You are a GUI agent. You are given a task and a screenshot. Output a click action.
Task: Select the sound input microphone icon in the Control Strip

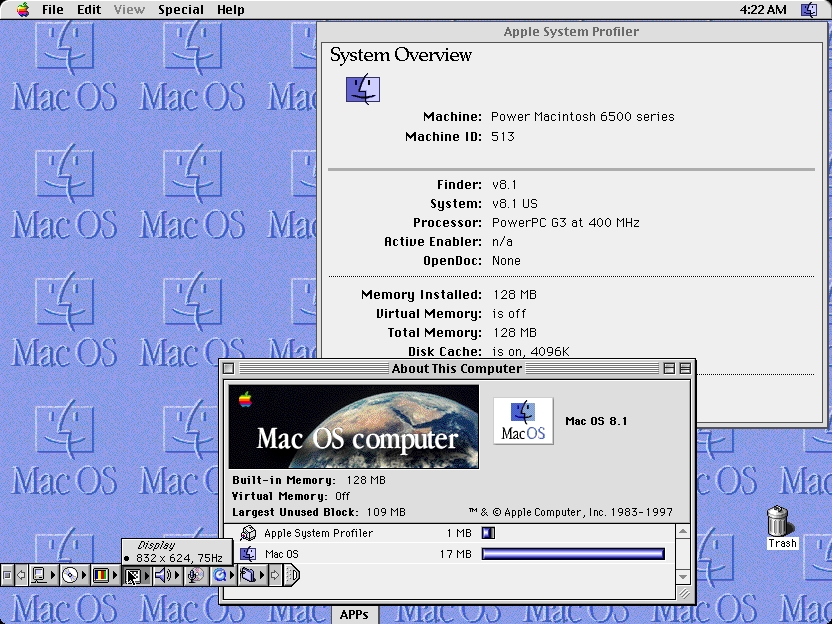point(196,575)
